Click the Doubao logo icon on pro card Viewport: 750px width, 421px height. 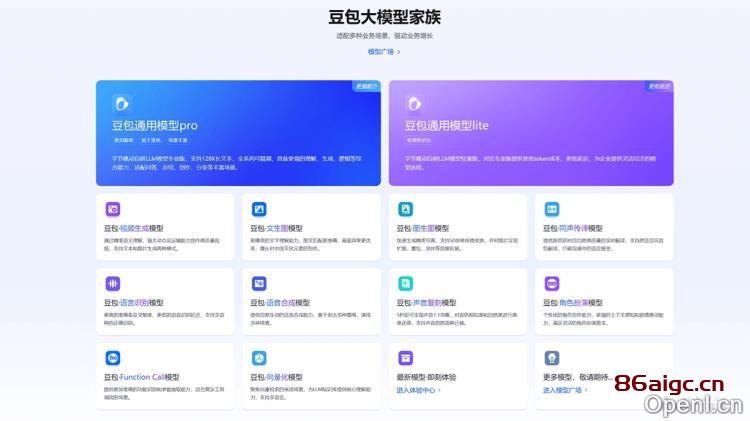pyautogui.click(x=121, y=104)
